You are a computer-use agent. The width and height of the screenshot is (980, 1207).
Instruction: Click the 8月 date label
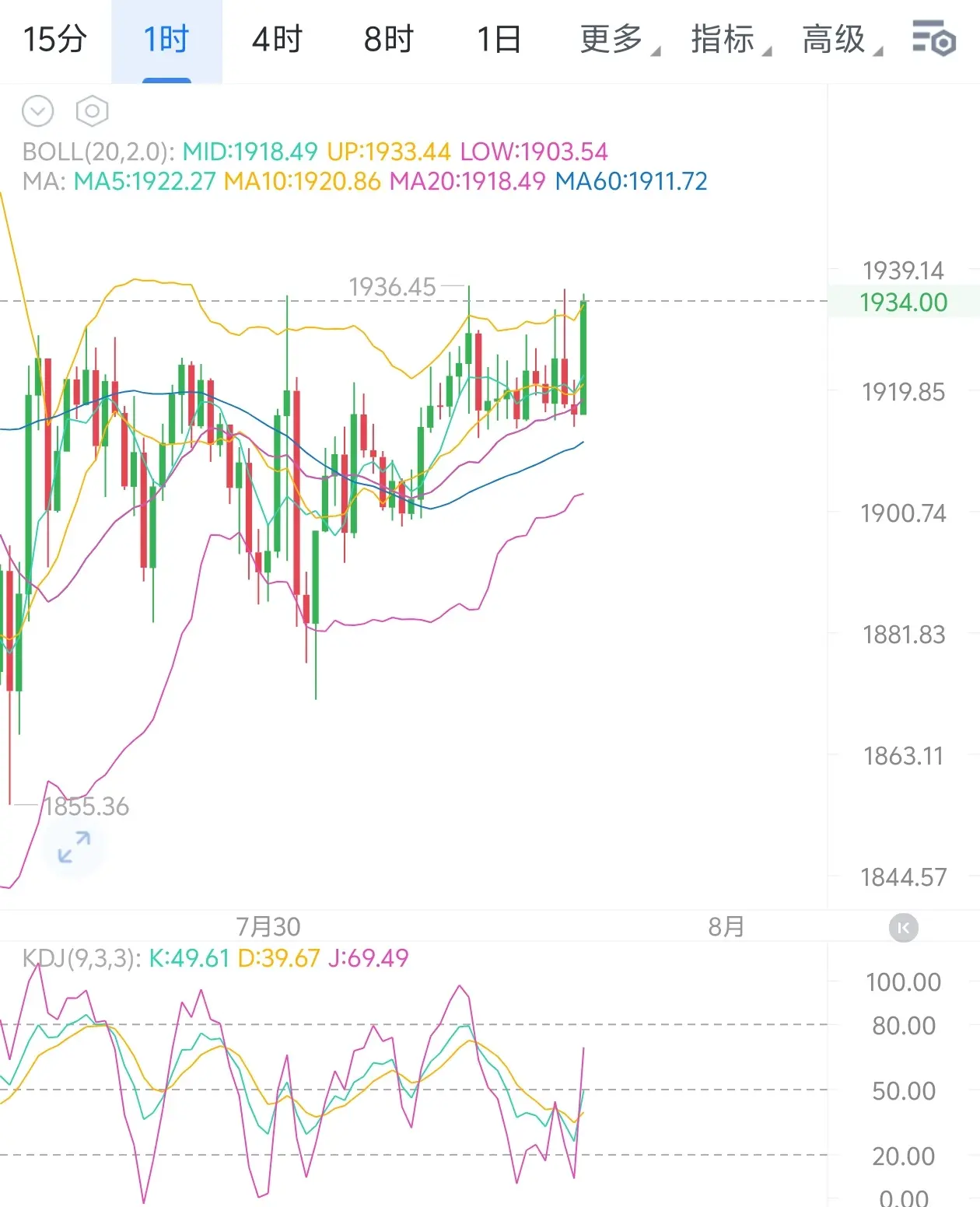click(726, 927)
